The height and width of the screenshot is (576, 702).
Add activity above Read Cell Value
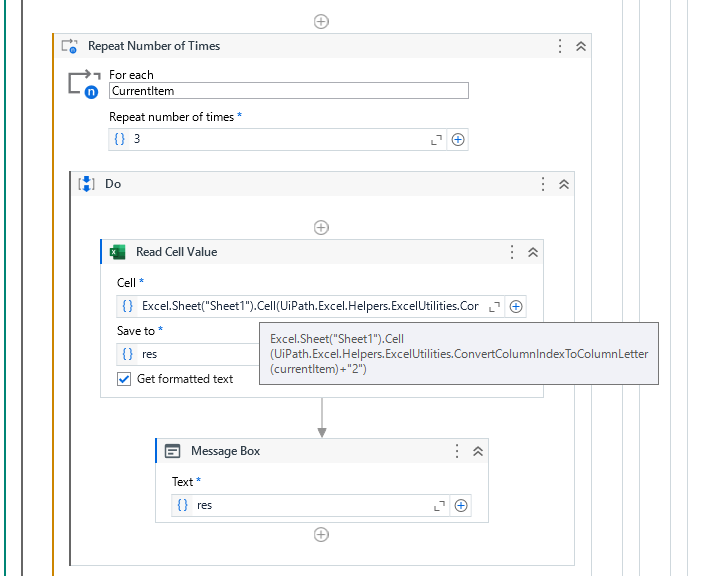tap(321, 227)
